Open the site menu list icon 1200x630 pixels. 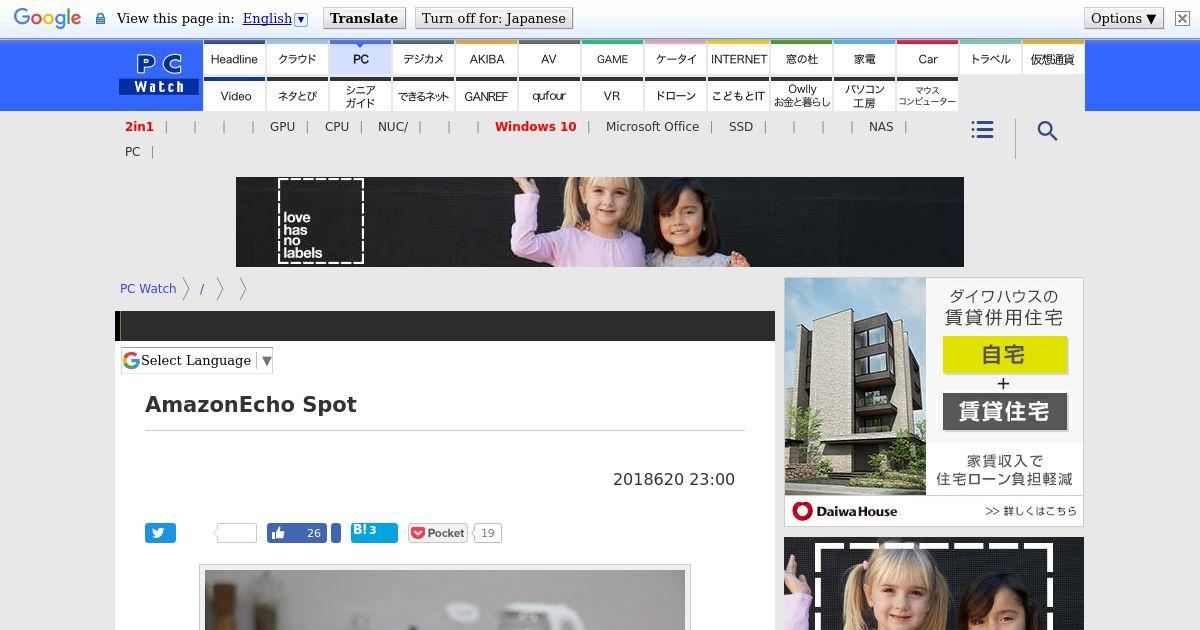[x=982, y=130]
